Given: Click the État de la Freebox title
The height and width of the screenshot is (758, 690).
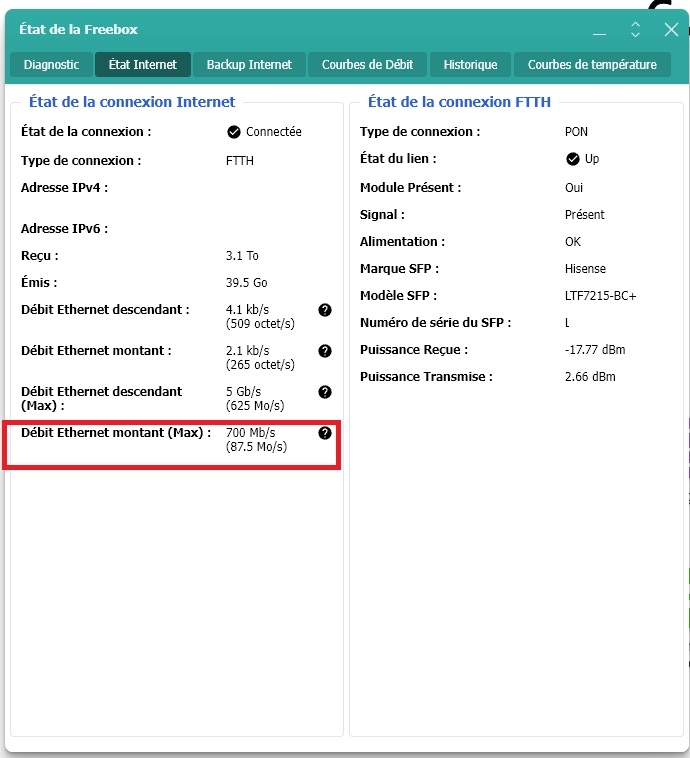Looking at the screenshot, I should [x=78, y=29].
